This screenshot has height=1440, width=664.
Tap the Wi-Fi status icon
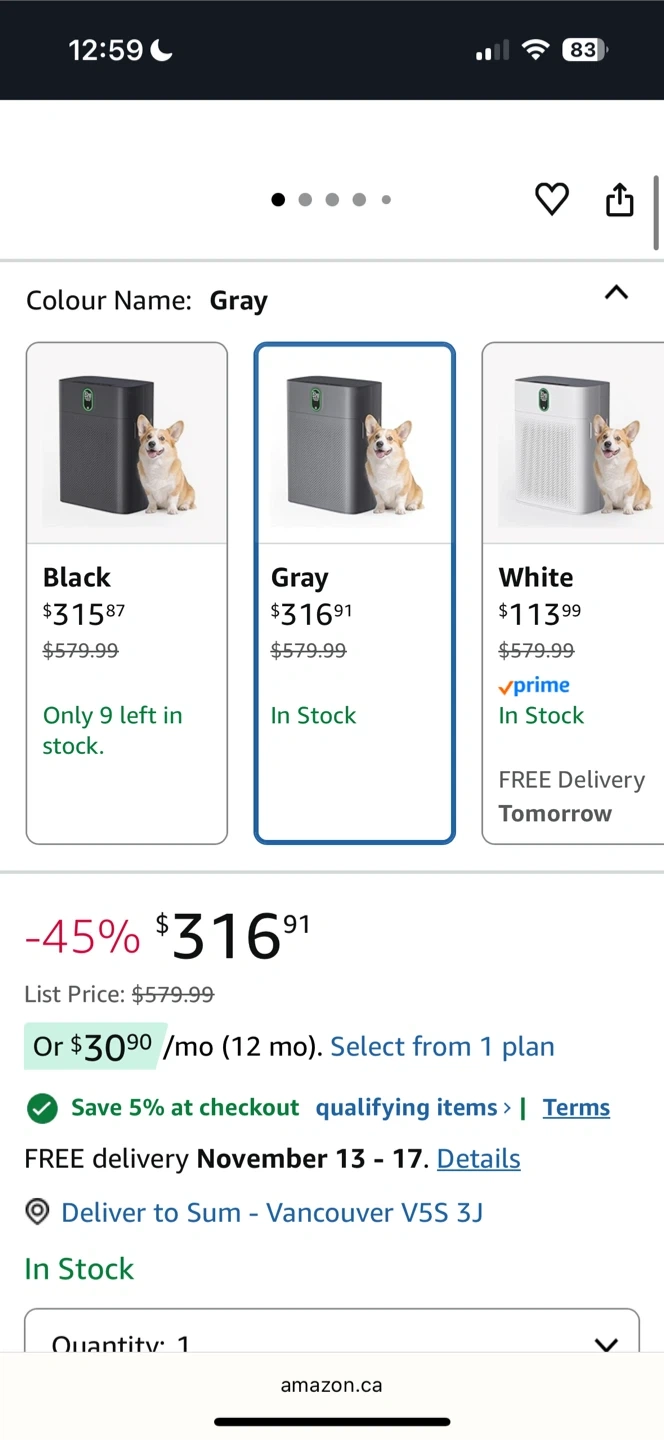coord(537,50)
